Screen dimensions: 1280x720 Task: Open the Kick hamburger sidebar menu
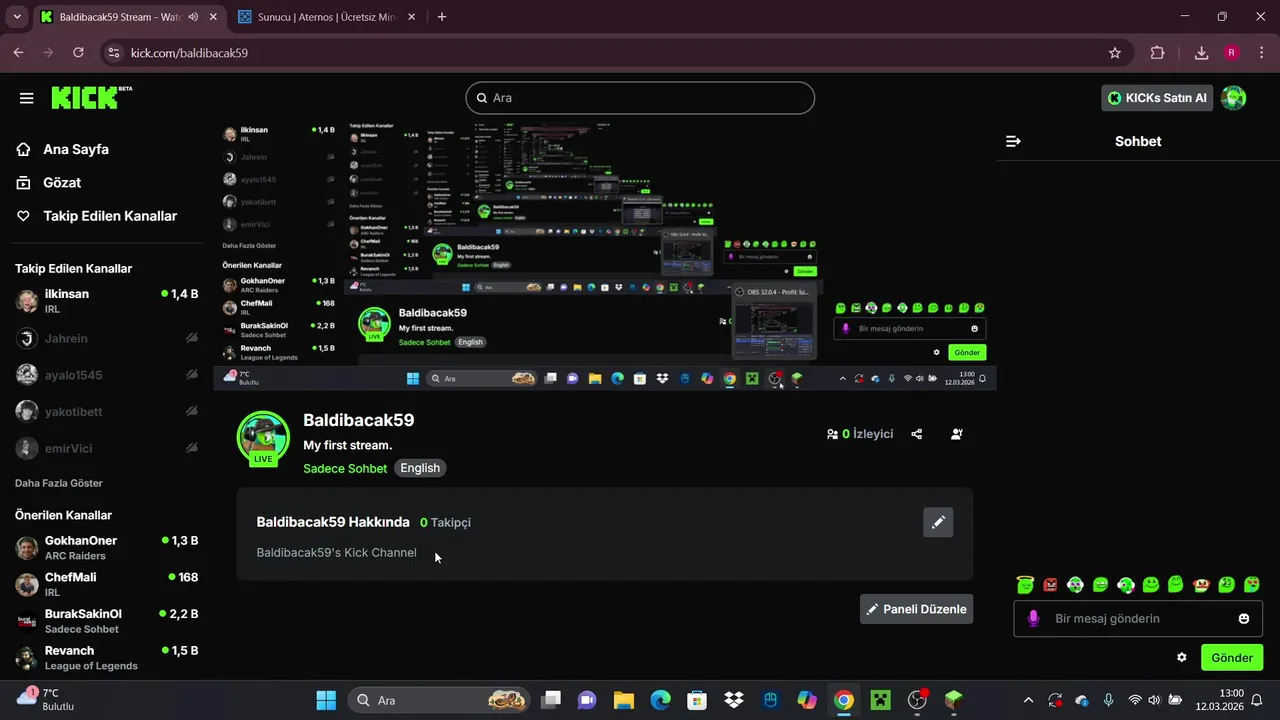point(27,98)
